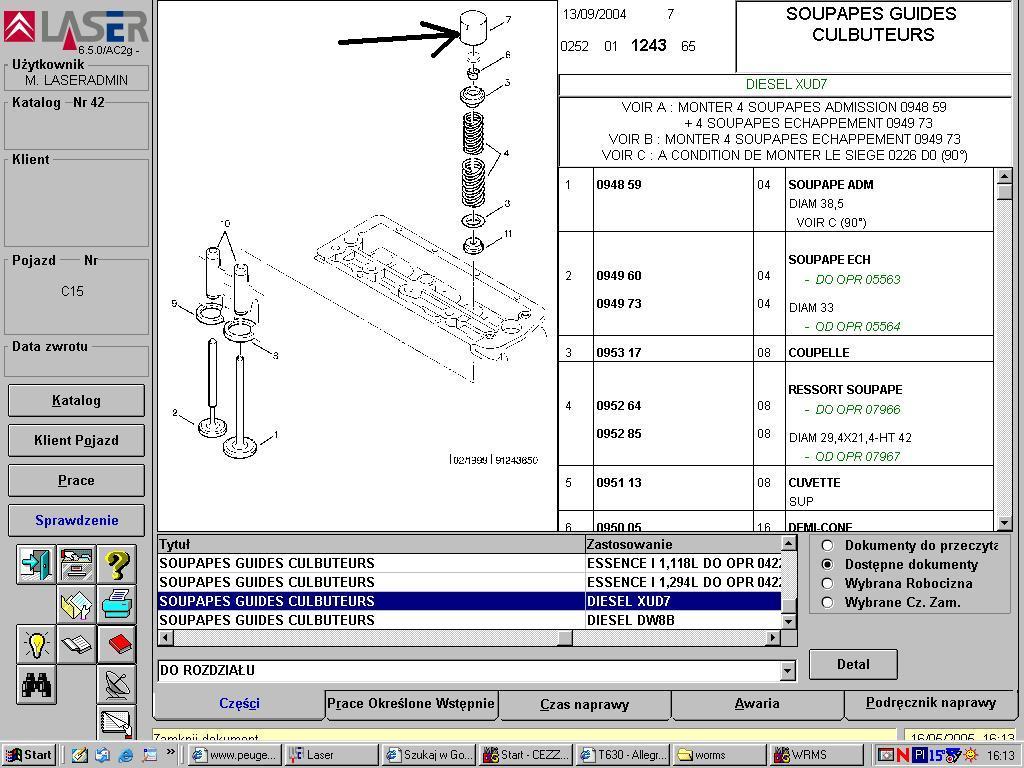
Task: Click the binoculars search icon
Action: 36,684
